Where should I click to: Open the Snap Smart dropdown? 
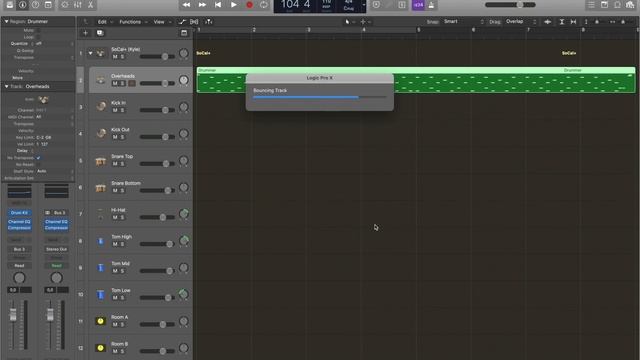(464, 22)
